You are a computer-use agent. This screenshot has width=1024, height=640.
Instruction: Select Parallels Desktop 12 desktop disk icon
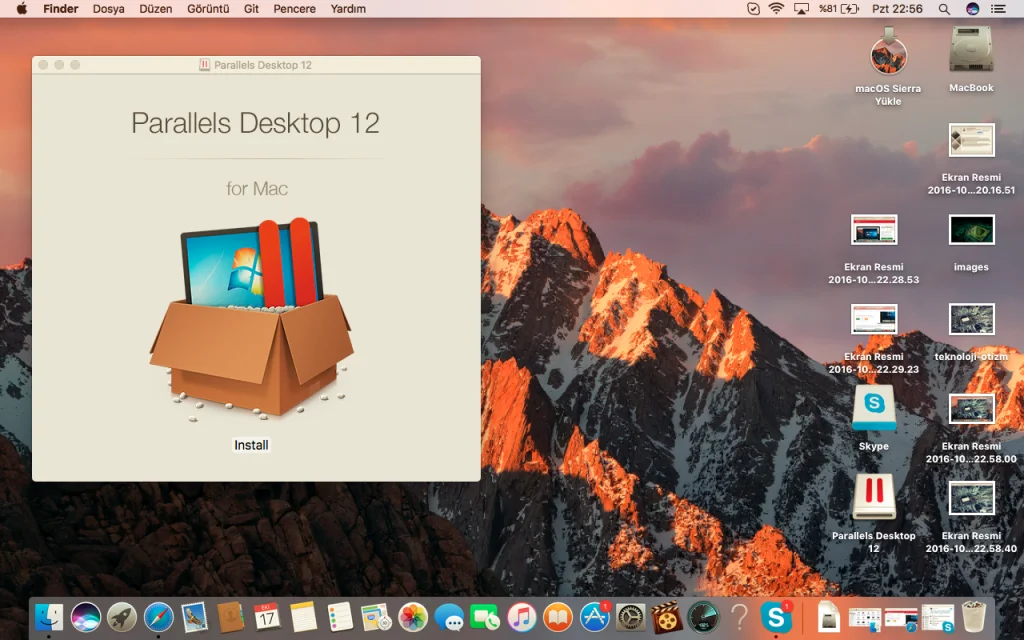coord(873,497)
